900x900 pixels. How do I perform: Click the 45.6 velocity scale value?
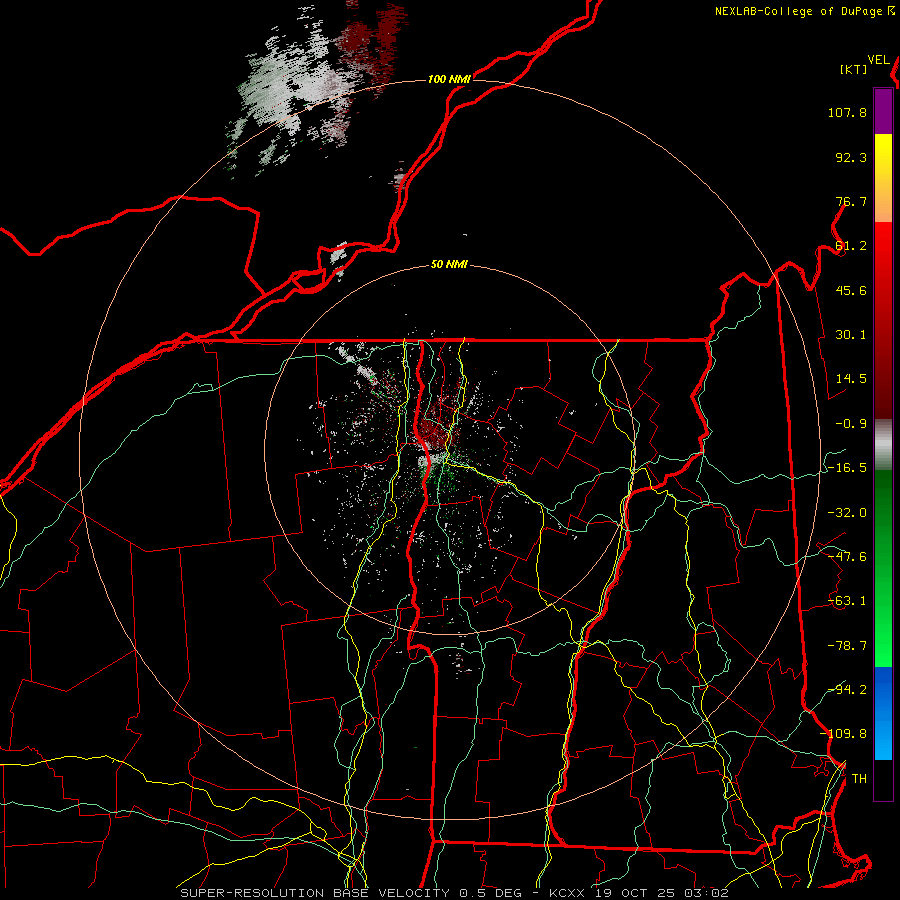tap(851, 290)
